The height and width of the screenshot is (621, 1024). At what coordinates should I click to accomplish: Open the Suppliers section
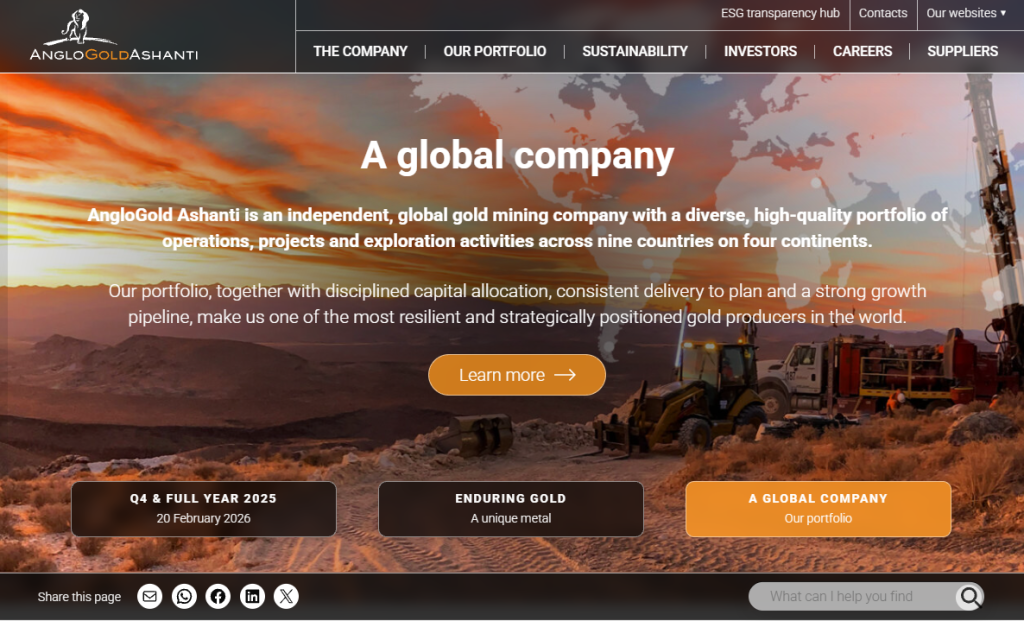[963, 51]
